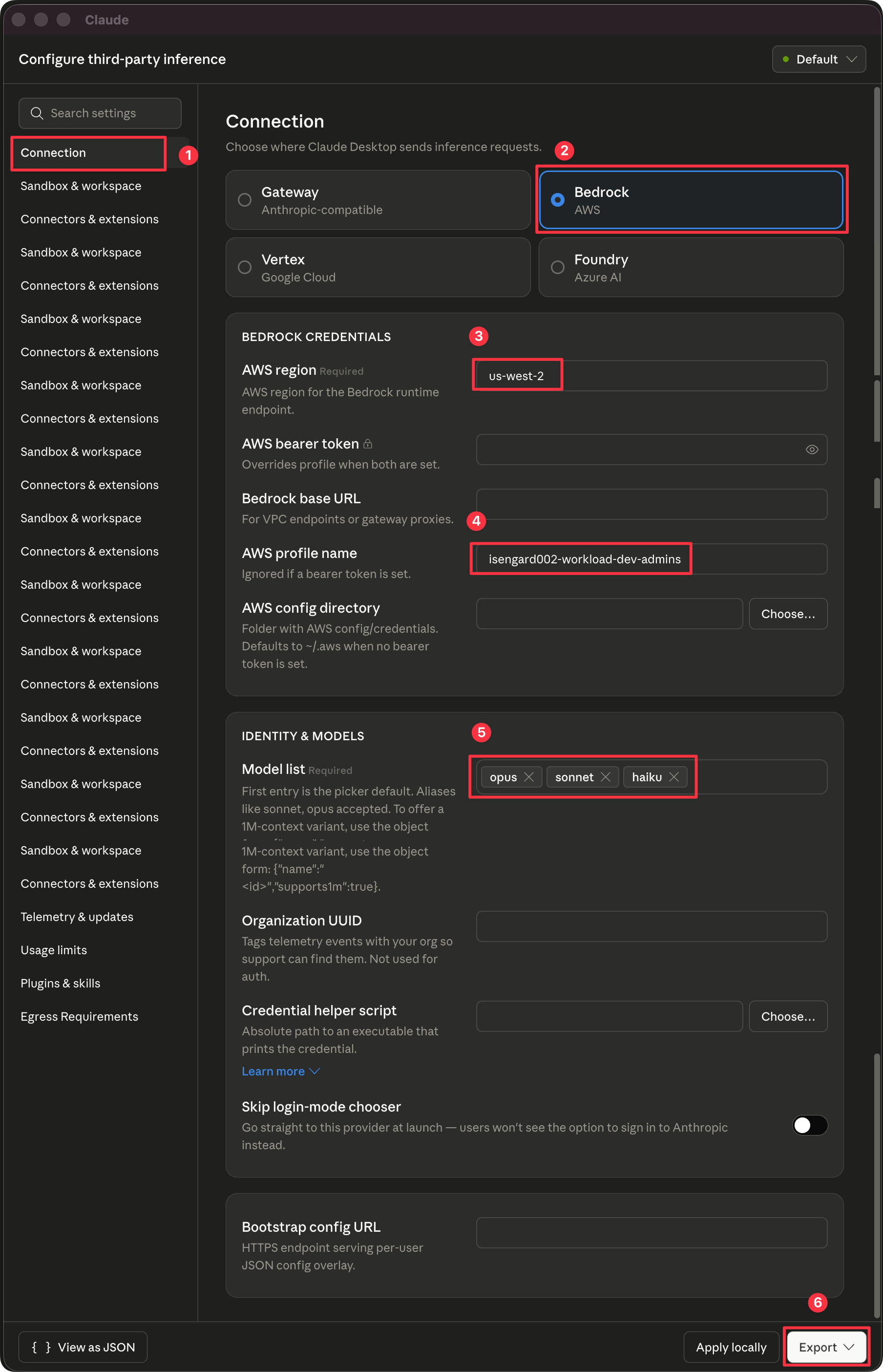Click the AWS bearer token field

[652, 449]
